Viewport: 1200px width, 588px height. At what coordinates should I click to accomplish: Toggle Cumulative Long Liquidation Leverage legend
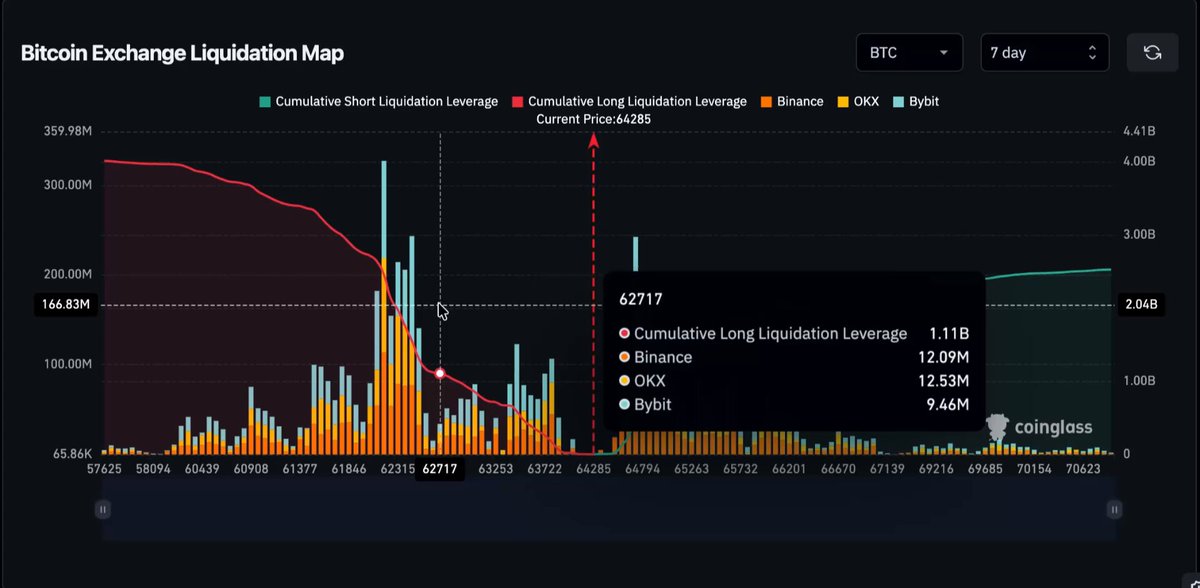pos(629,102)
